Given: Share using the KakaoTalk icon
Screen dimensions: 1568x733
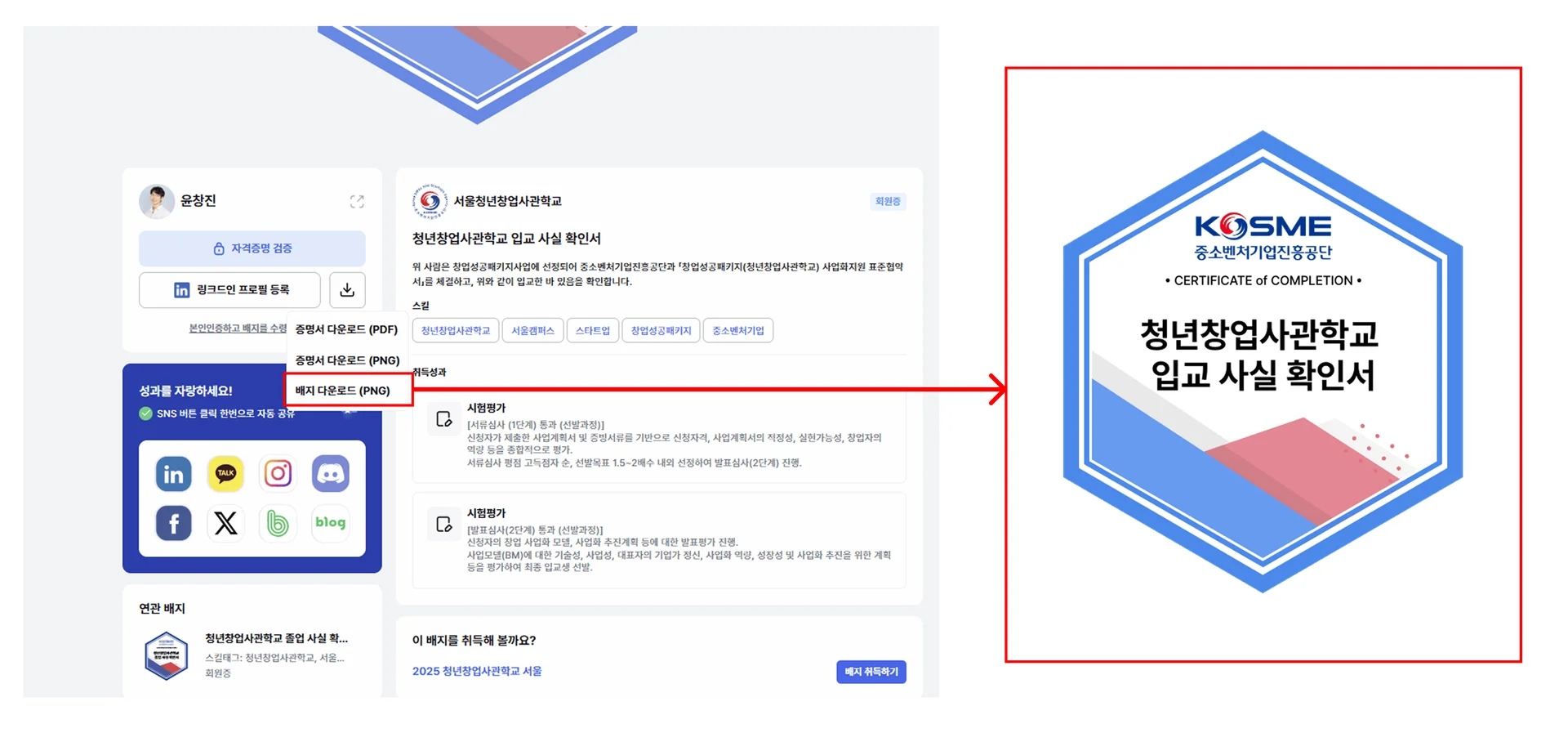Looking at the screenshot, I should tap(225, 474).
